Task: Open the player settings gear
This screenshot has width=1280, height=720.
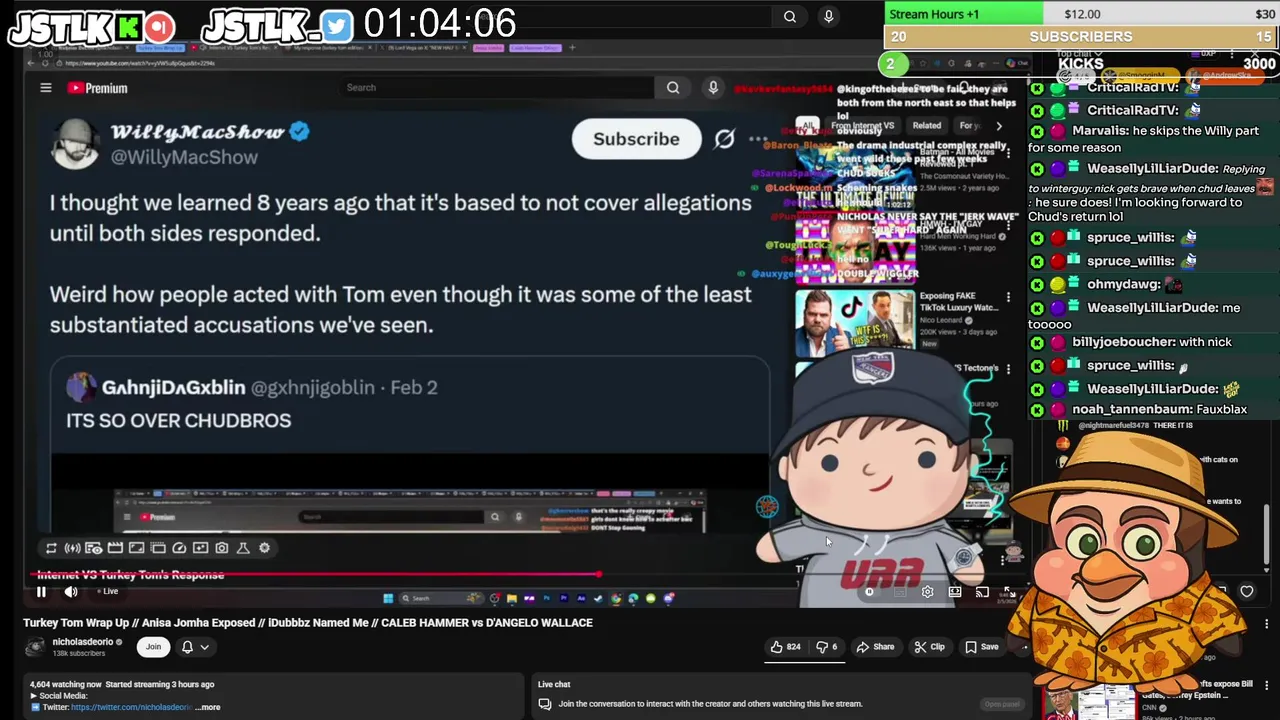Action: 927,591
